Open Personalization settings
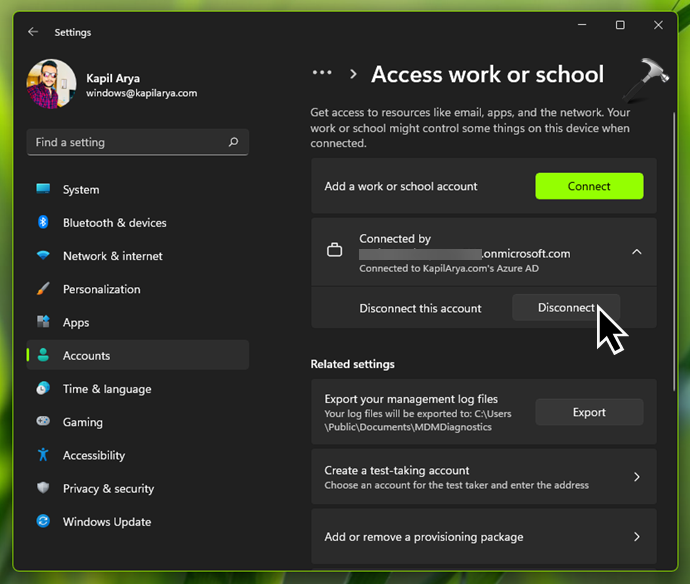This screenshot has width=690, height=584. [x=138, y=289]
